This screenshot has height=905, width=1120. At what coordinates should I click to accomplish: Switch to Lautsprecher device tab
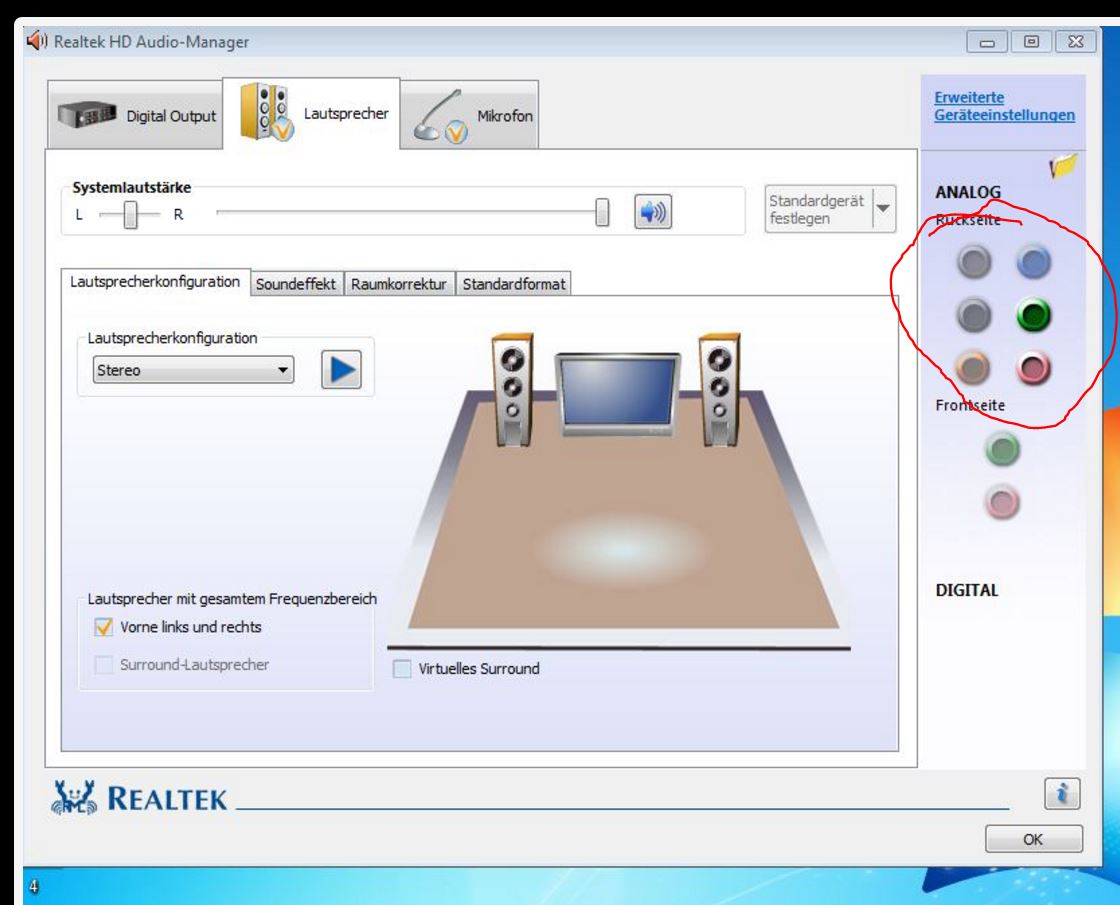pos(311,113)
